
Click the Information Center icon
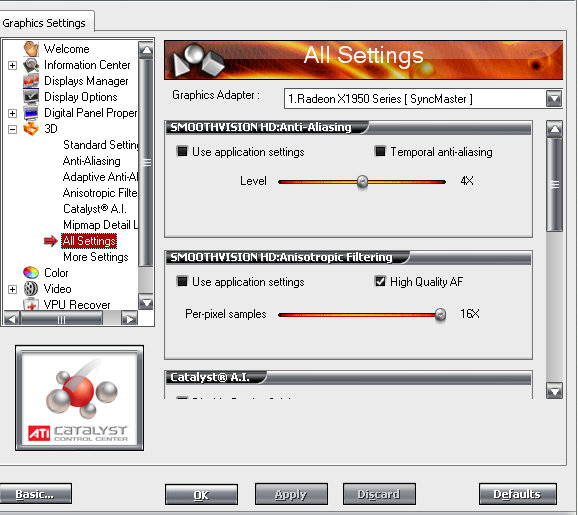tap(31, 65)
